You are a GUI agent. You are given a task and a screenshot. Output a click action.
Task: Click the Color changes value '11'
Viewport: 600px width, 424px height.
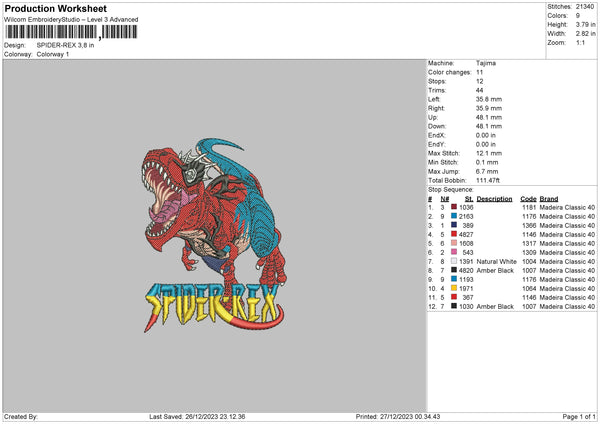[x=479, y=72]
